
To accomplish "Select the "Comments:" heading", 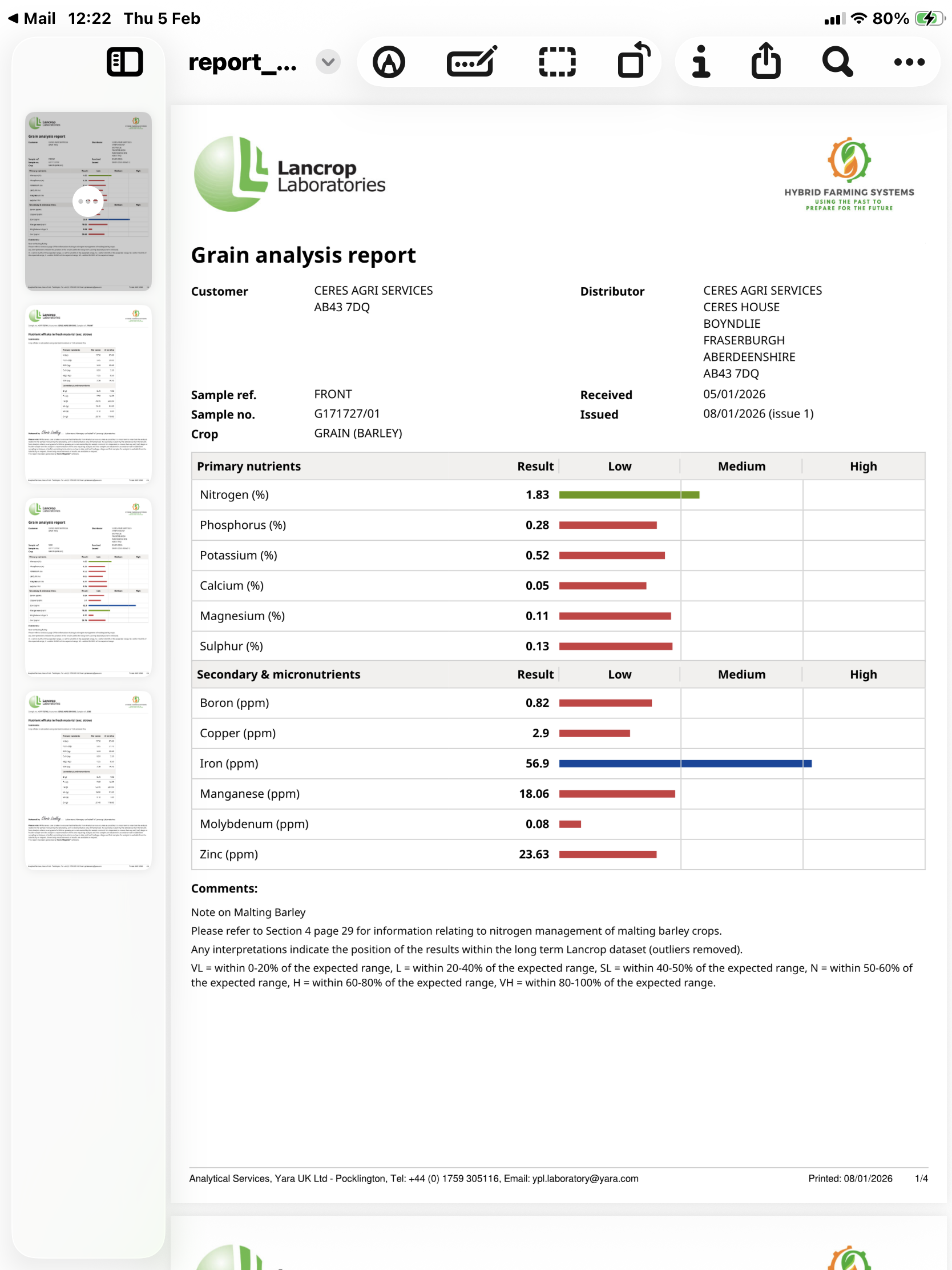I will click(224, 889).
